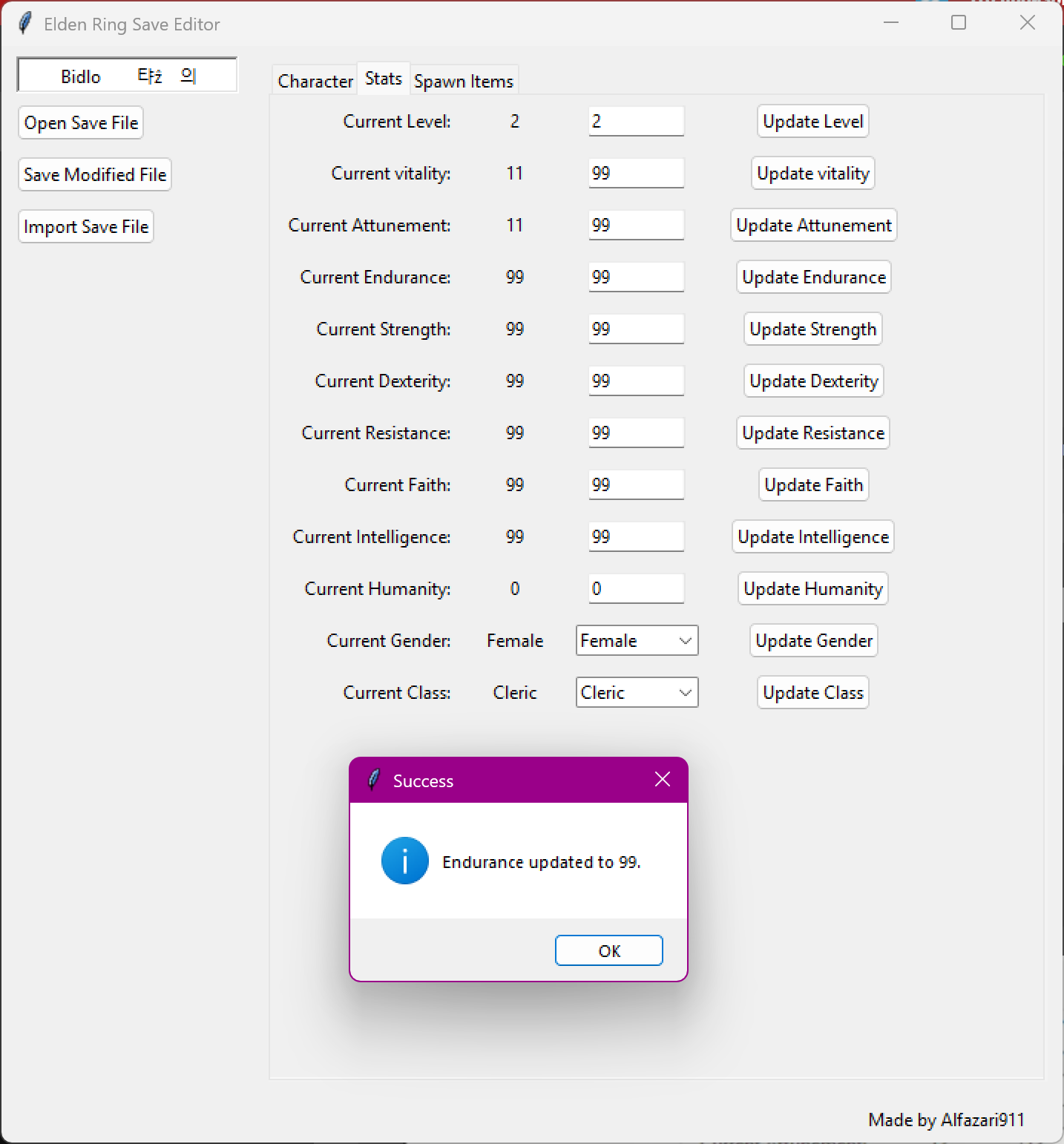Select the Stats tab
The image size is (1064, 1144).
(384, 79)
